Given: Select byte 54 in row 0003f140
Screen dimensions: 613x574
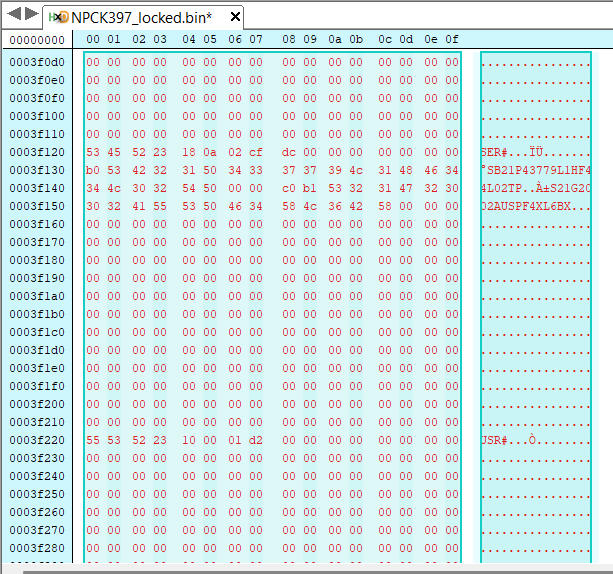Looking at the screenshot, I should (x=188, y=188).
